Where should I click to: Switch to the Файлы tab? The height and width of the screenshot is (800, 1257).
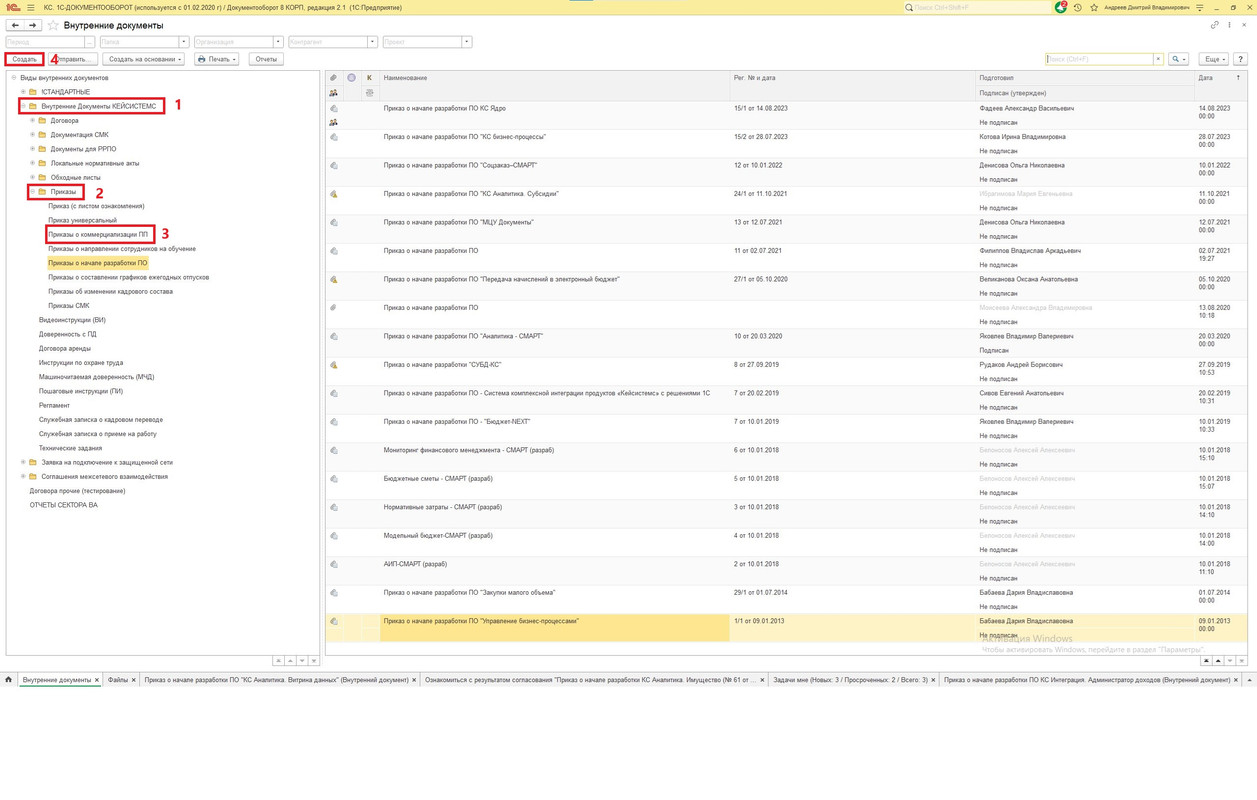(x=117, y=680)
